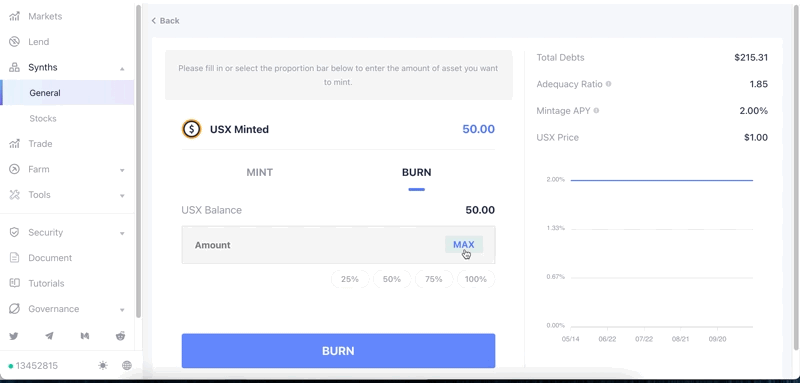Click the blue BURN button
800x383 pixels.
[x=338, y=351]
